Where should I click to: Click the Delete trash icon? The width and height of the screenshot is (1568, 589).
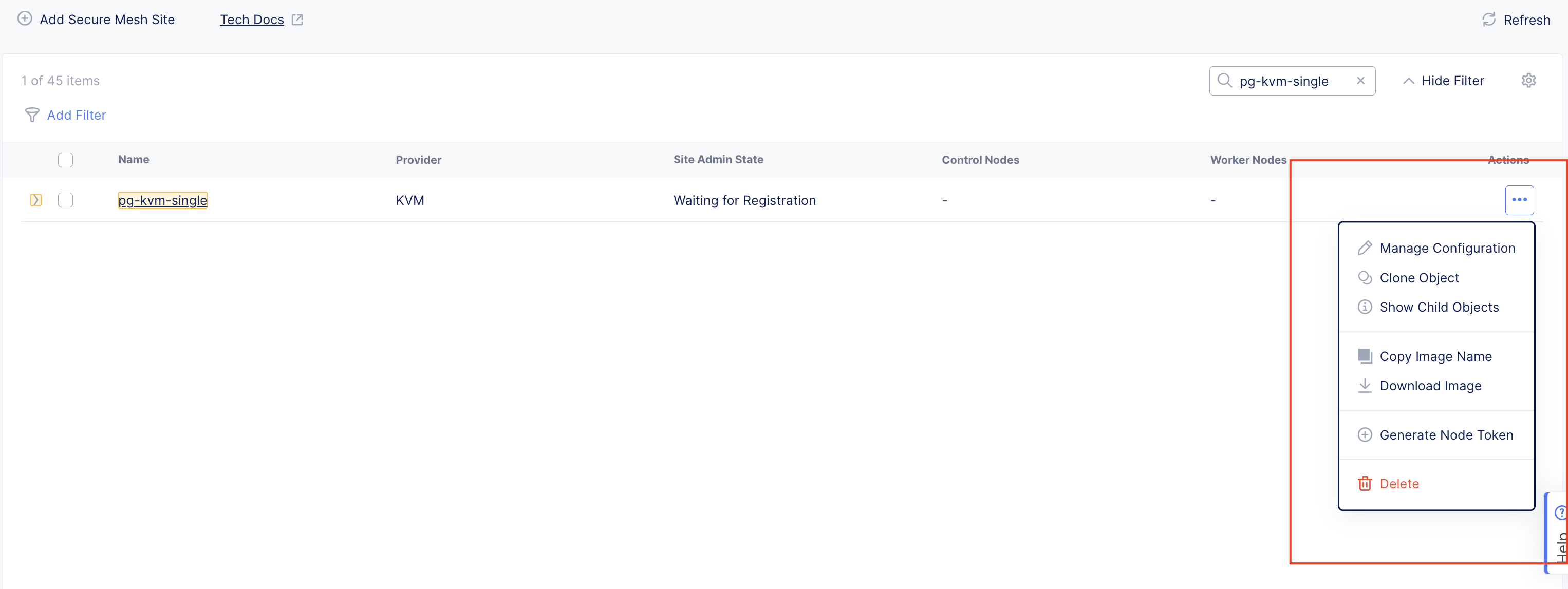click(1365, 483)
